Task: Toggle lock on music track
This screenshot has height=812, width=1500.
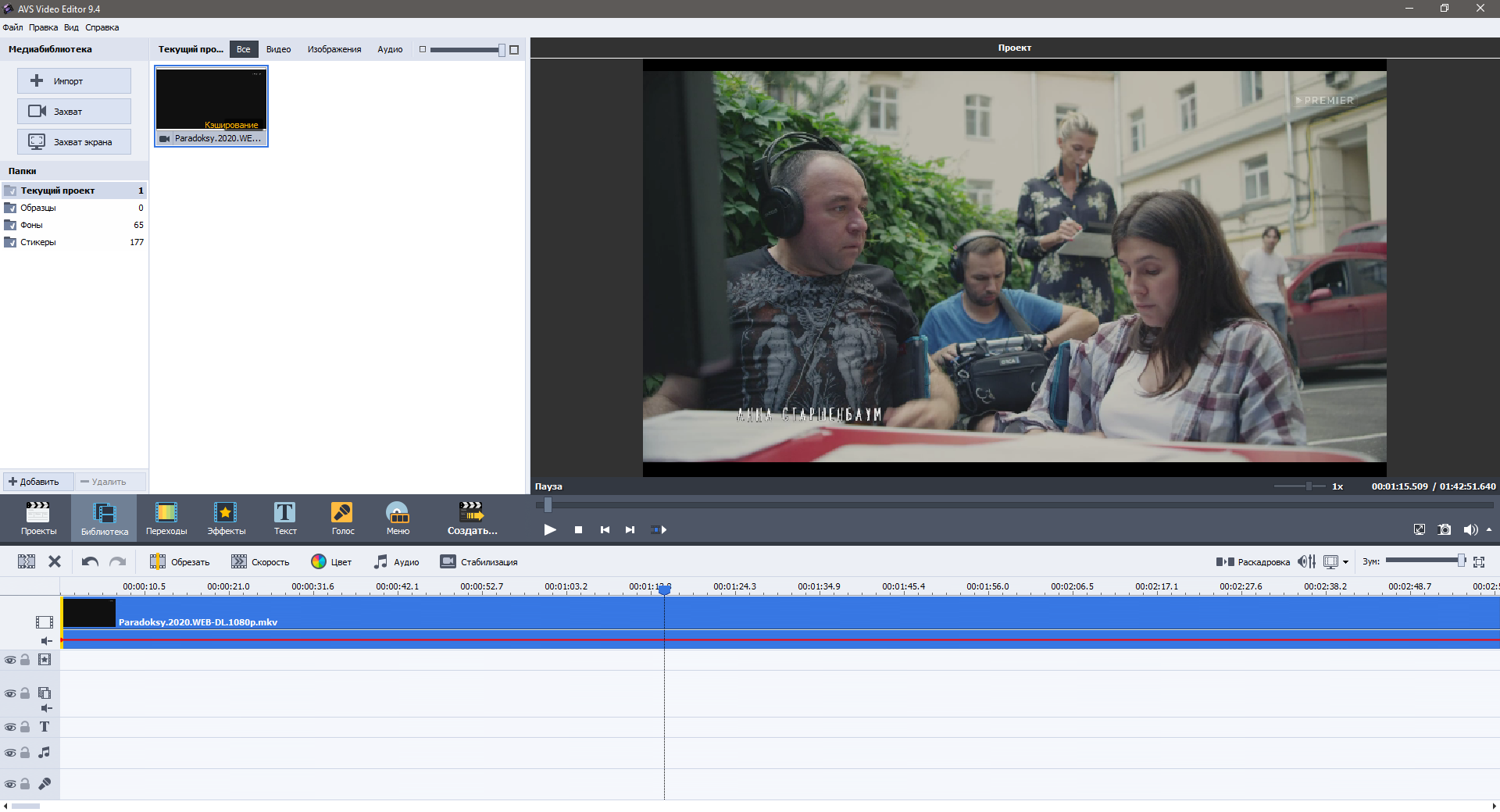Action: pos(25,753)
